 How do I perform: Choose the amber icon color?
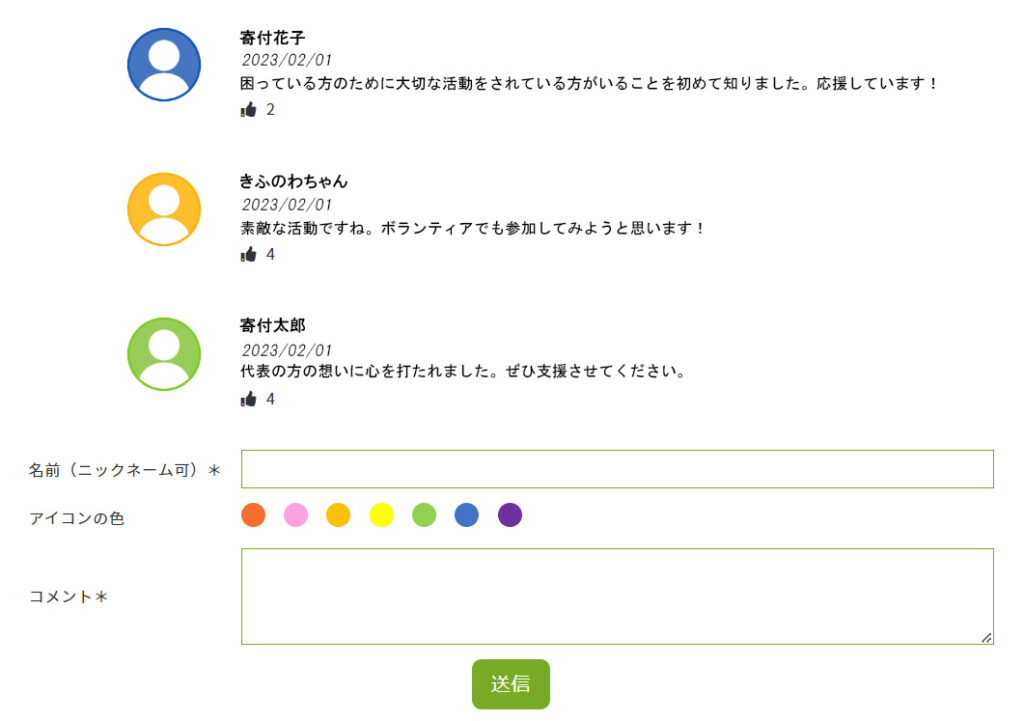point(338,515)
